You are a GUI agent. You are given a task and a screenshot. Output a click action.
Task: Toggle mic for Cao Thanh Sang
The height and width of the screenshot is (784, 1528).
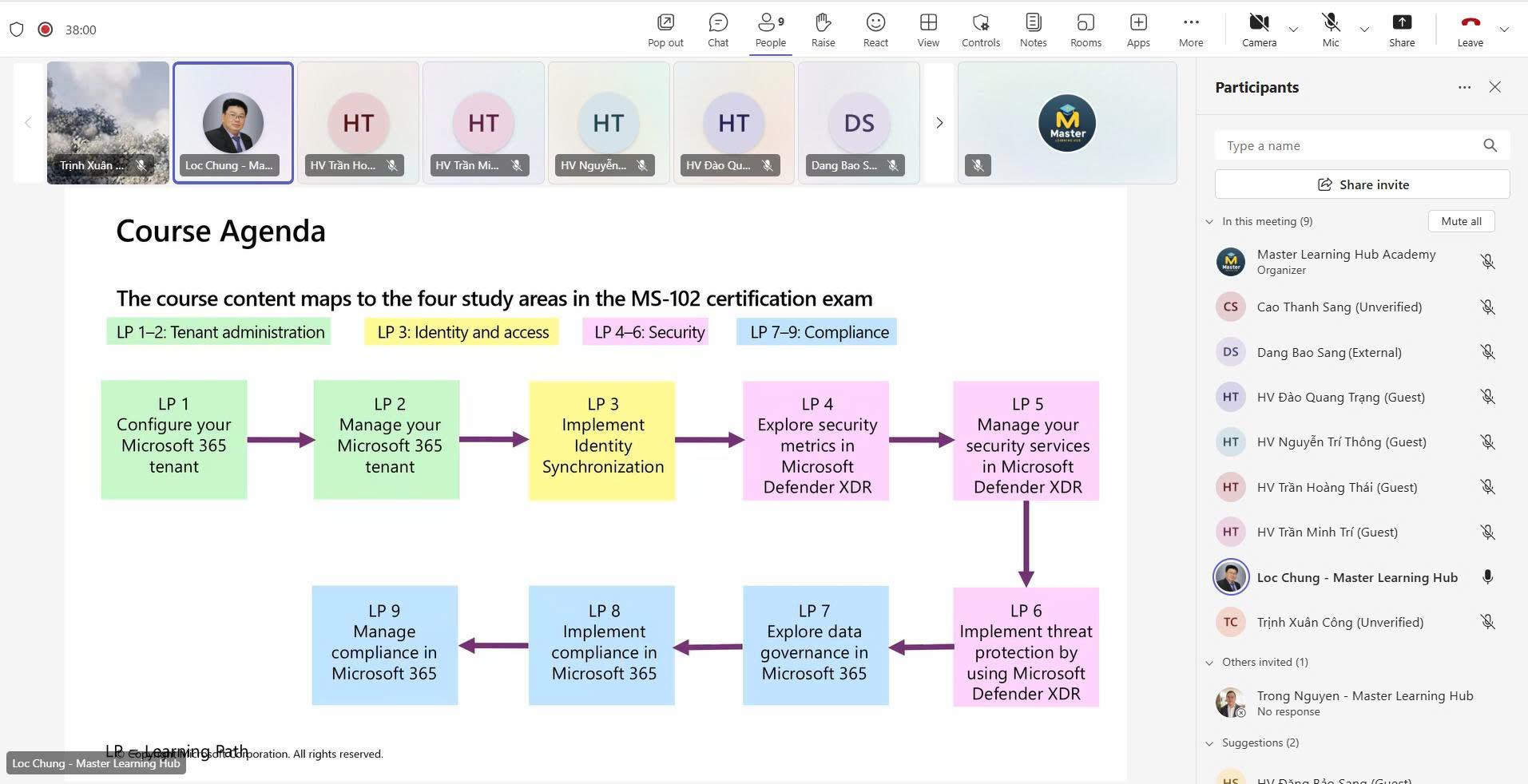pyautogui.click(x=1487, y=307)
